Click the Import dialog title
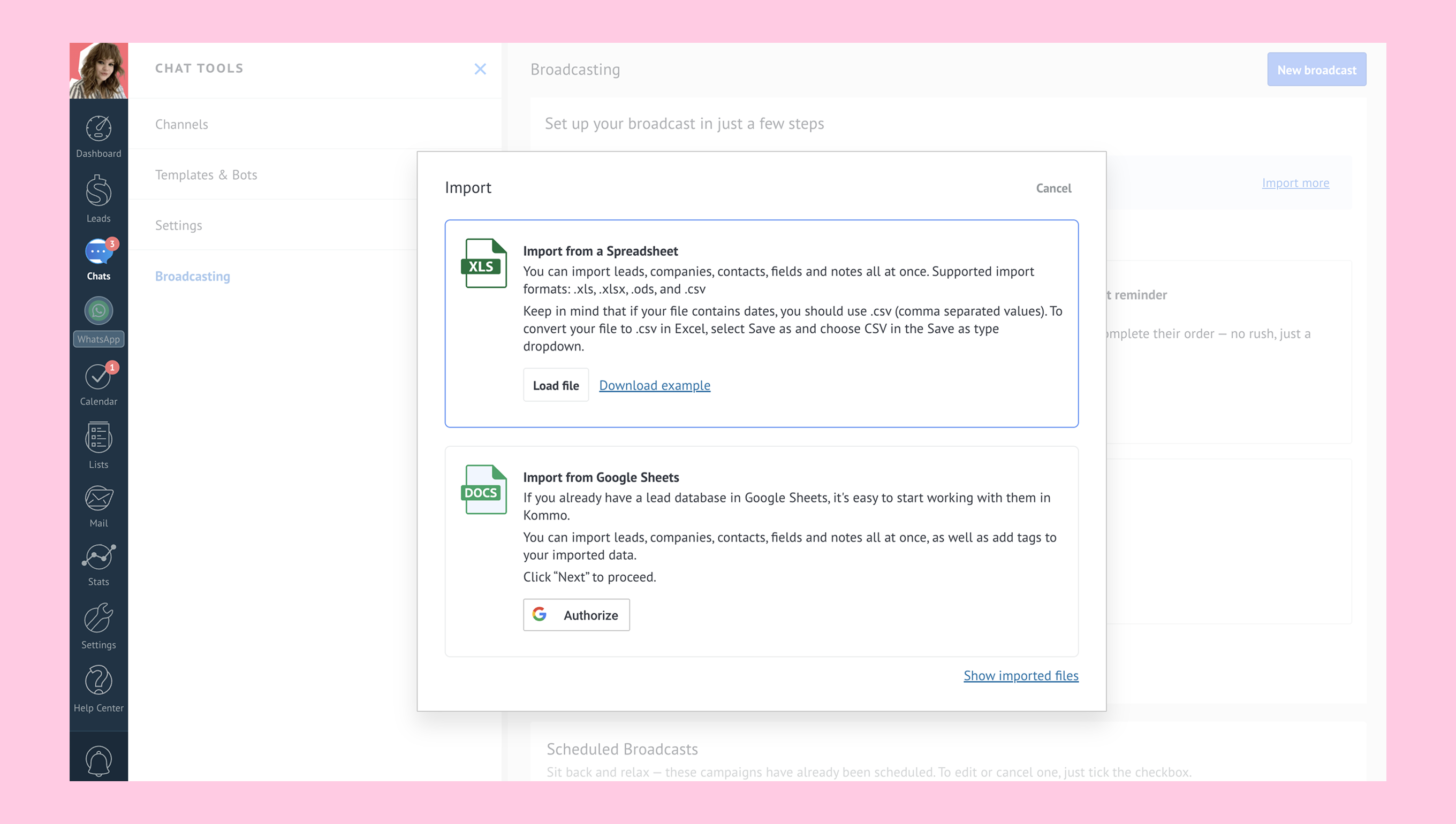This screenshot has width=1456, height=824. click(468, 187)
